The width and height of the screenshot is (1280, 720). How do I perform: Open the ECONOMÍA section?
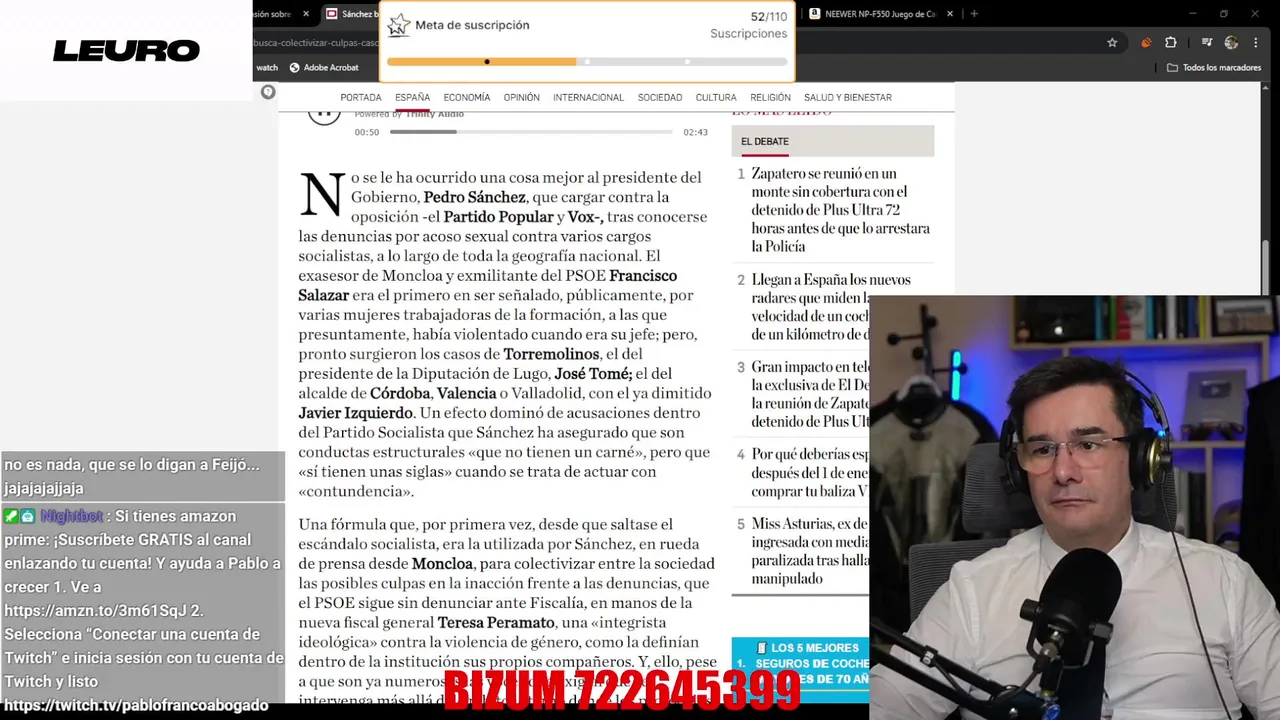click(467, 98)
